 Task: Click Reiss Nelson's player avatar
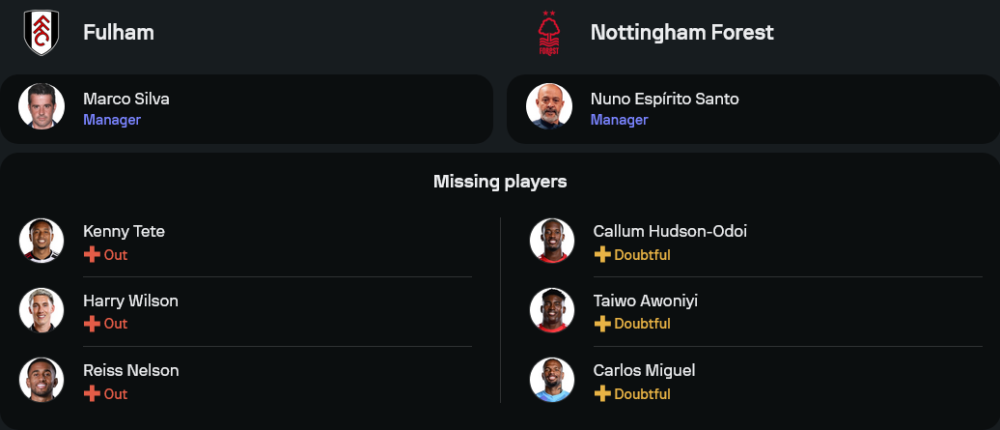point(42,380)
